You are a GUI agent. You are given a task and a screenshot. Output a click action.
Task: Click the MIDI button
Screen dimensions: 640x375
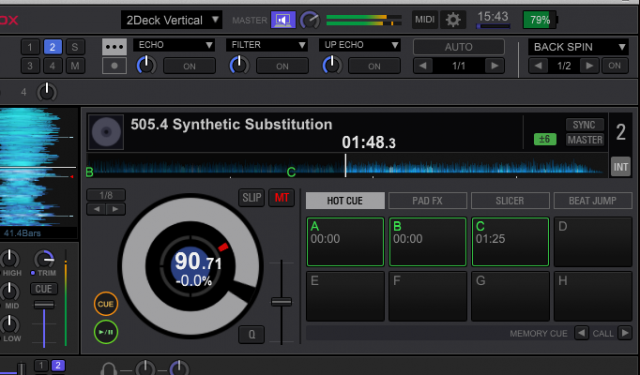pos(424,20)
